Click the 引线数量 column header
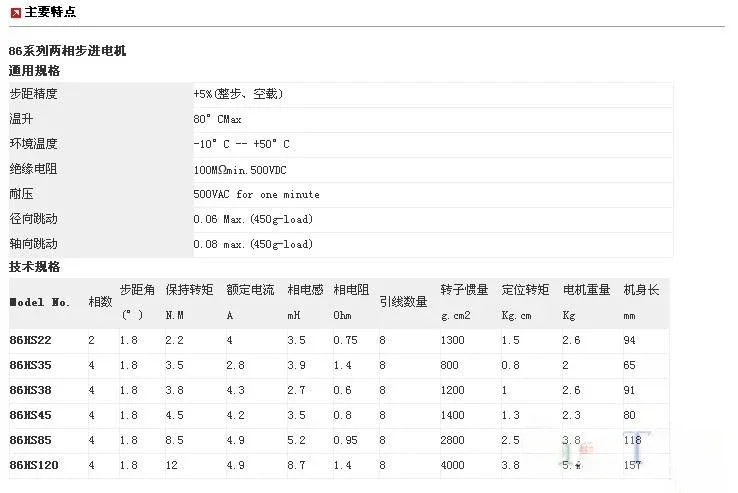This screenshot has width=738, height=493. pos(403,302)
